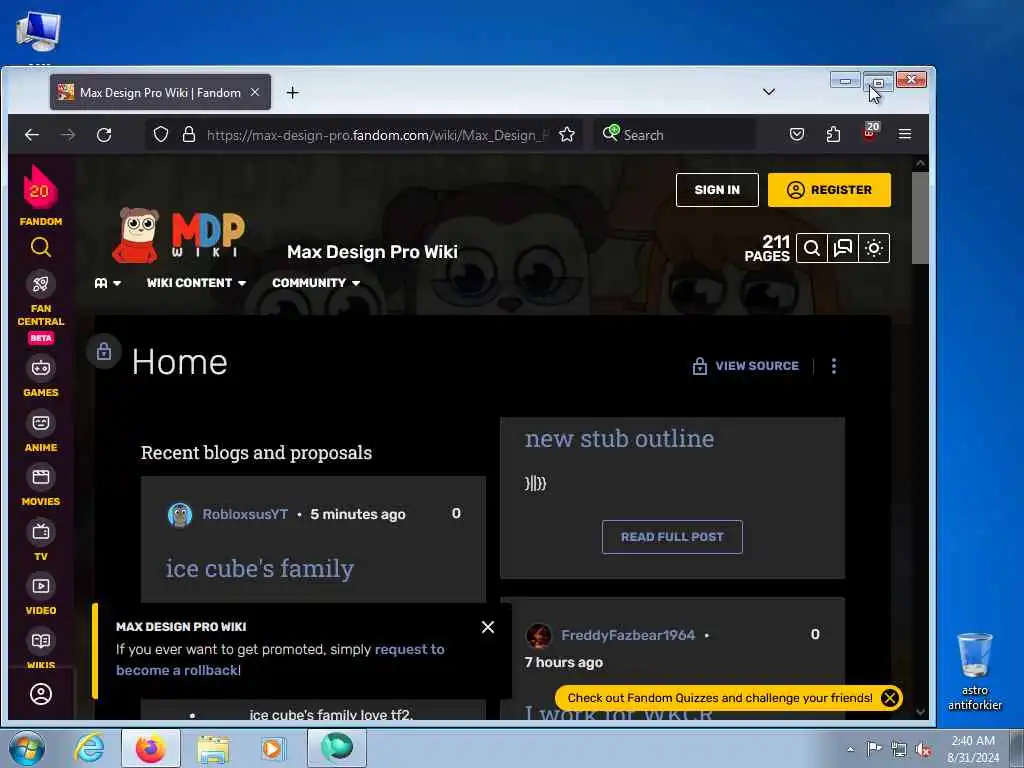This screenshot has width=1024, height=768.
Task: Click the taskbar clock 2:40 AM
Action: (x=973, y=749)
